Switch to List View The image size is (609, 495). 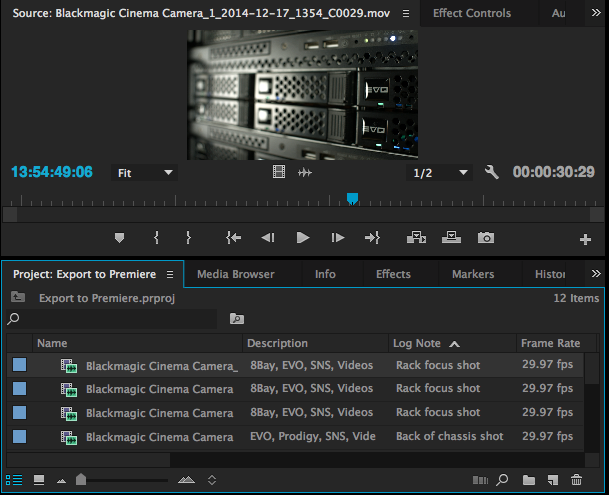(x=14, y=480)
